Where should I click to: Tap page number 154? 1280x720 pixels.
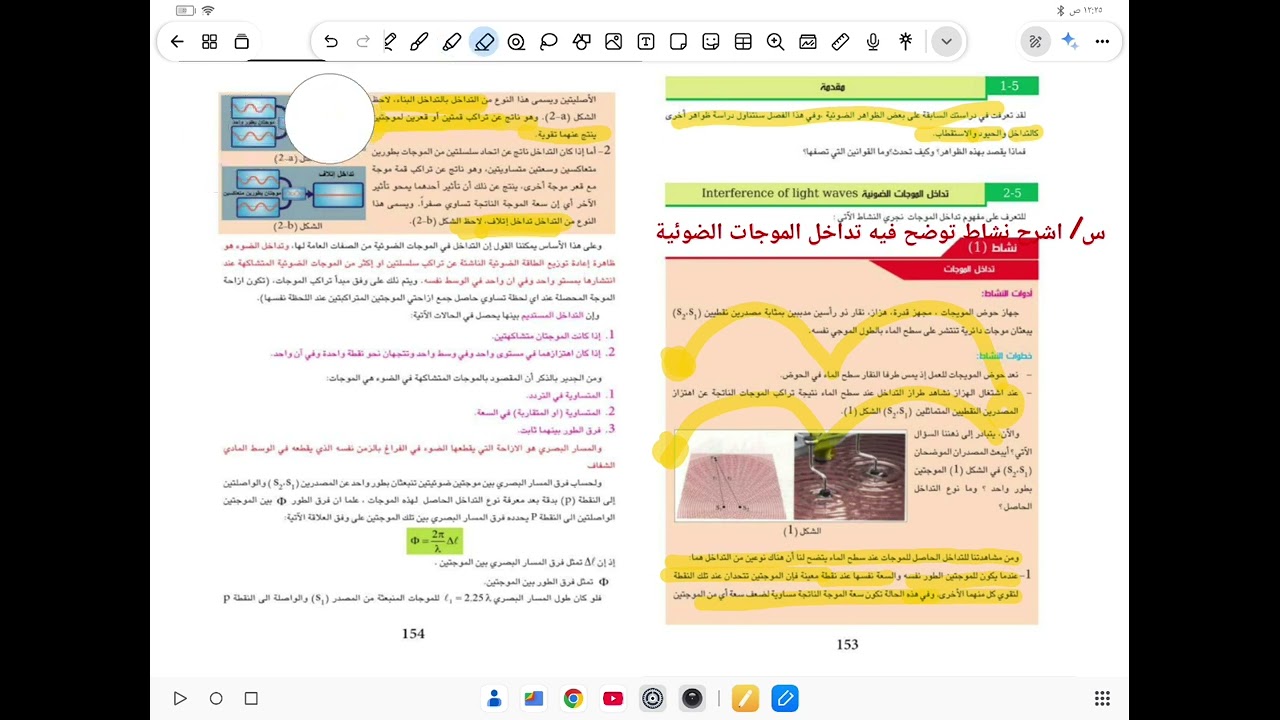coord(413,633)
